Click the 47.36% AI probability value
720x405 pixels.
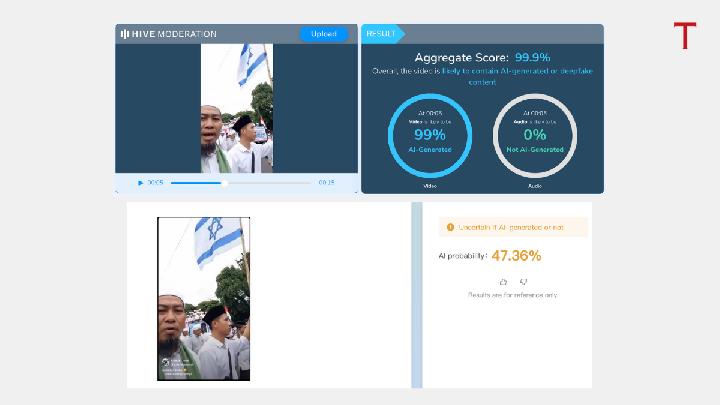pyautogui.click(x=516, y=256)
